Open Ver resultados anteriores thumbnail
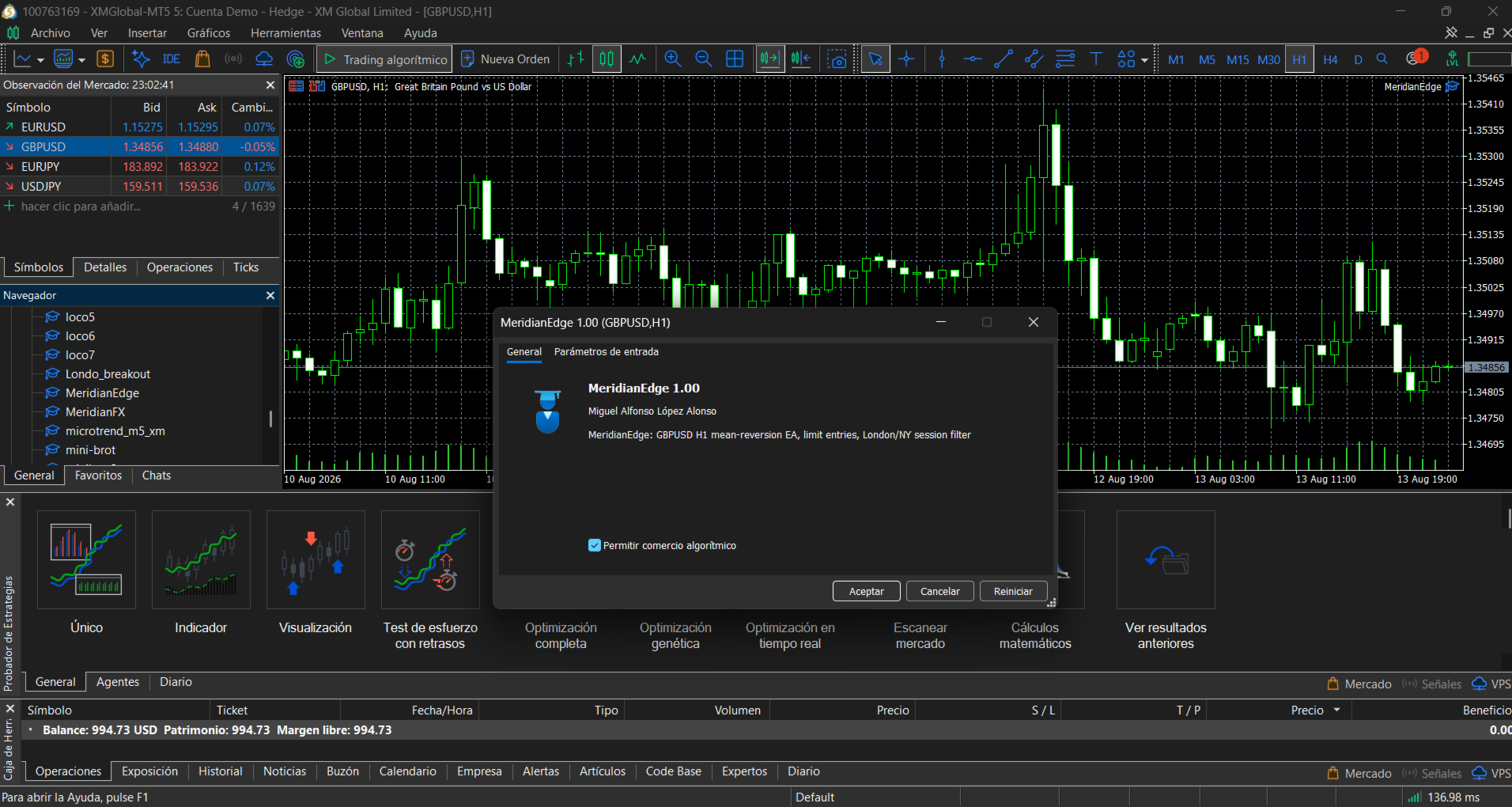Image resolution: width=1512 pixels, height=807 pixels. click(x=1166, y=559)
